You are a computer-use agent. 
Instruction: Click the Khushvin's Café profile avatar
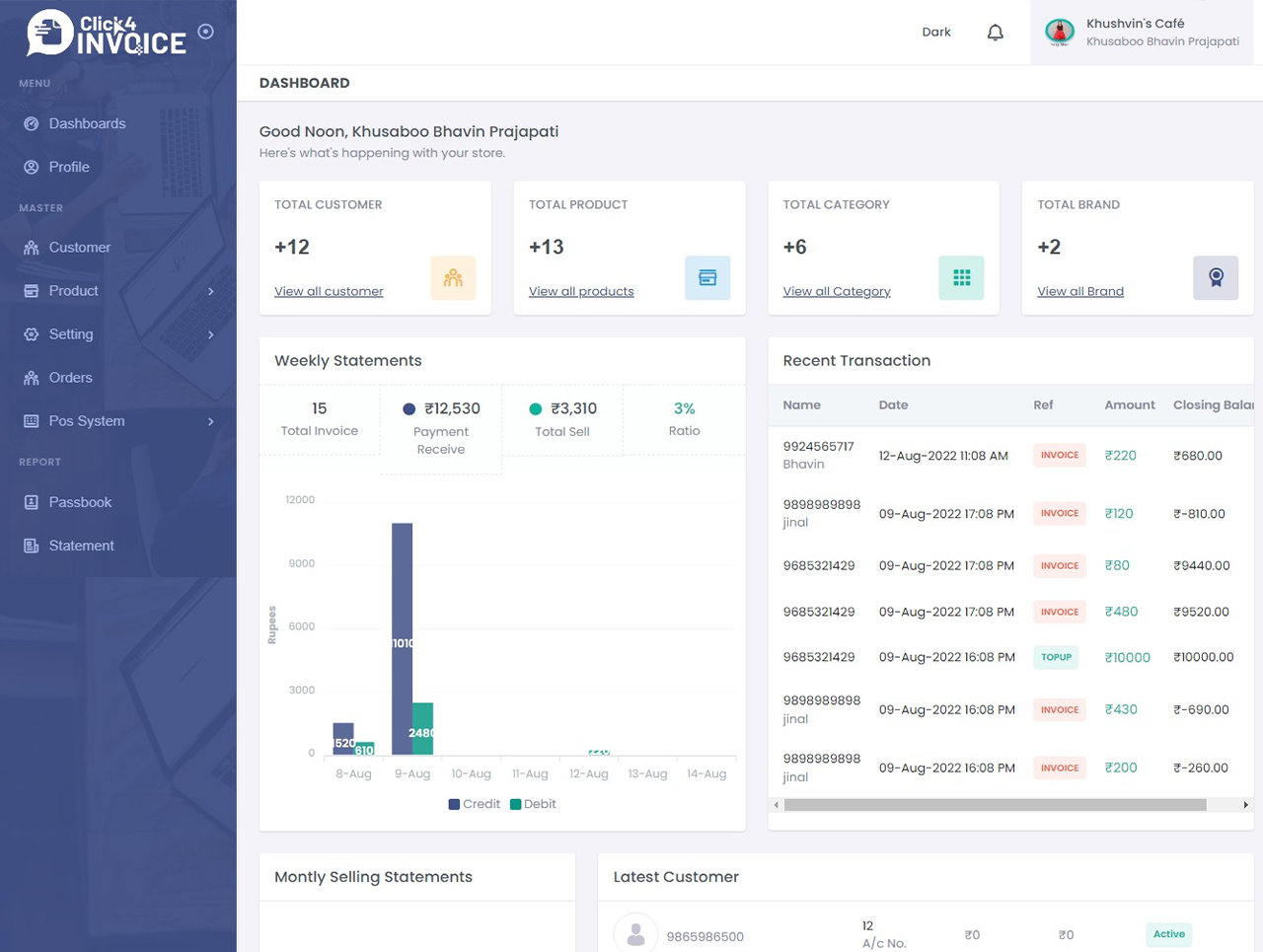1060,33
